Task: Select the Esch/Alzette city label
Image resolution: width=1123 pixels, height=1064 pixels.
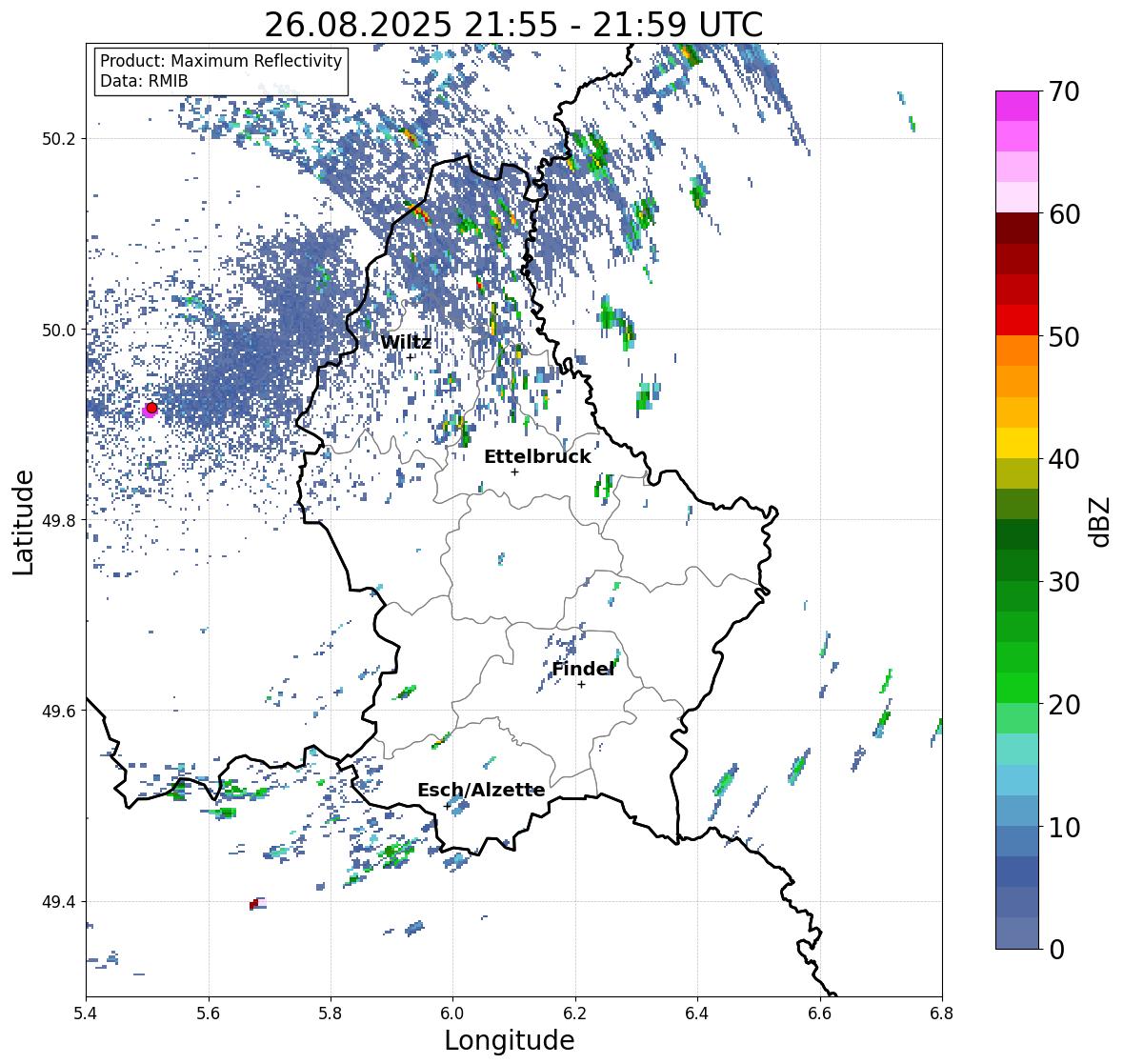Action: coord(481,790)
